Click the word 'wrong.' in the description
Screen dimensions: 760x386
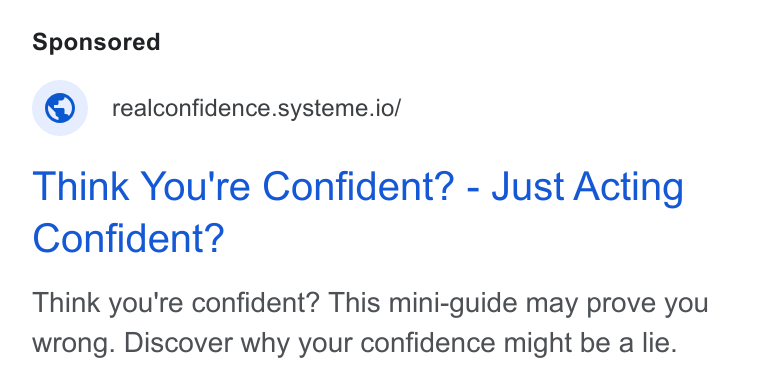pos(74,344)
